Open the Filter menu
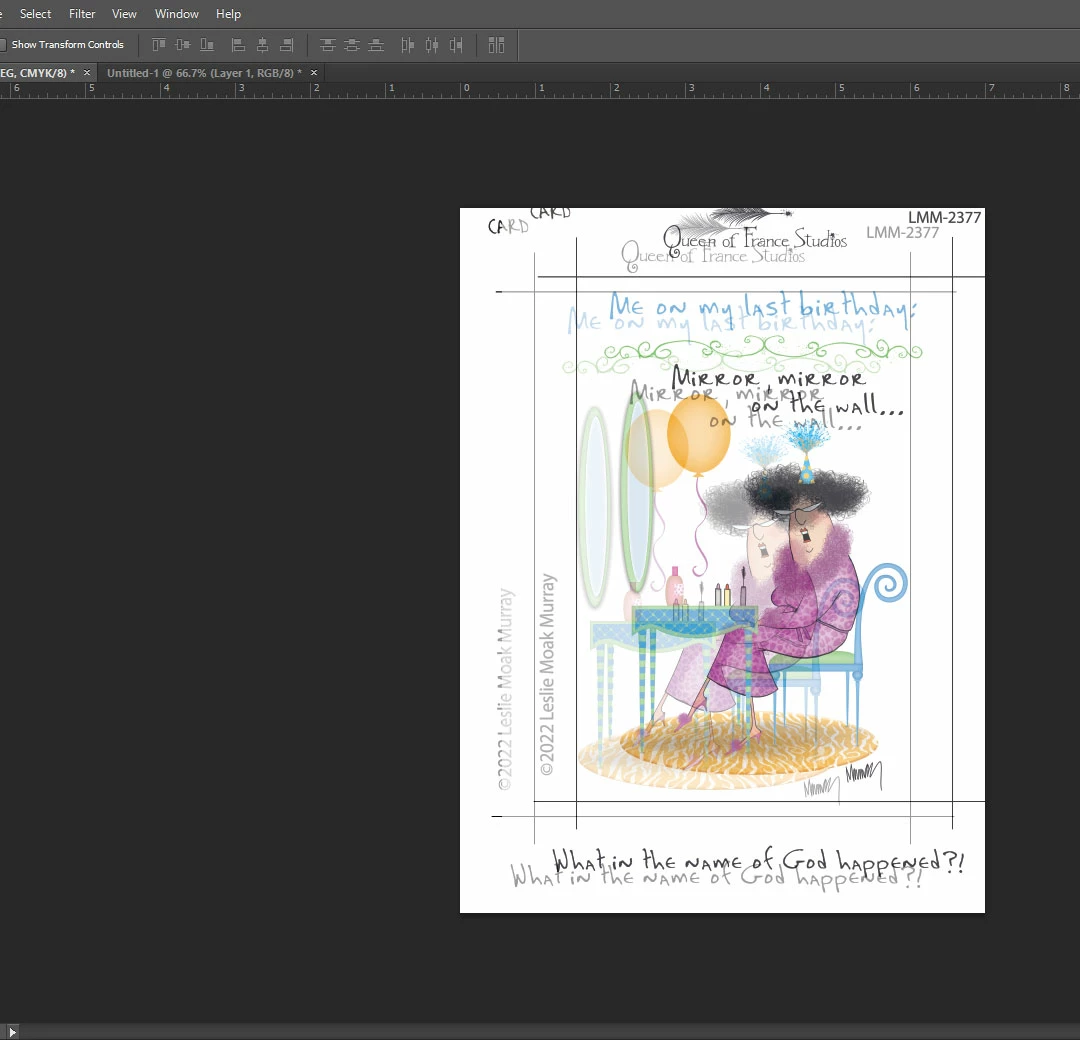The height and width of the screenshot is (1040, 1080). 82,14
